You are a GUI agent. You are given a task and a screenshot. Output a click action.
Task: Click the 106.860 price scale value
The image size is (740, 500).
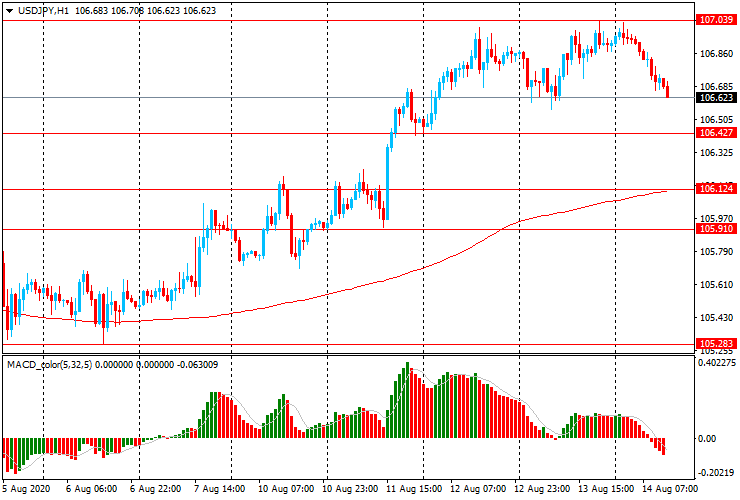[716, 54]
